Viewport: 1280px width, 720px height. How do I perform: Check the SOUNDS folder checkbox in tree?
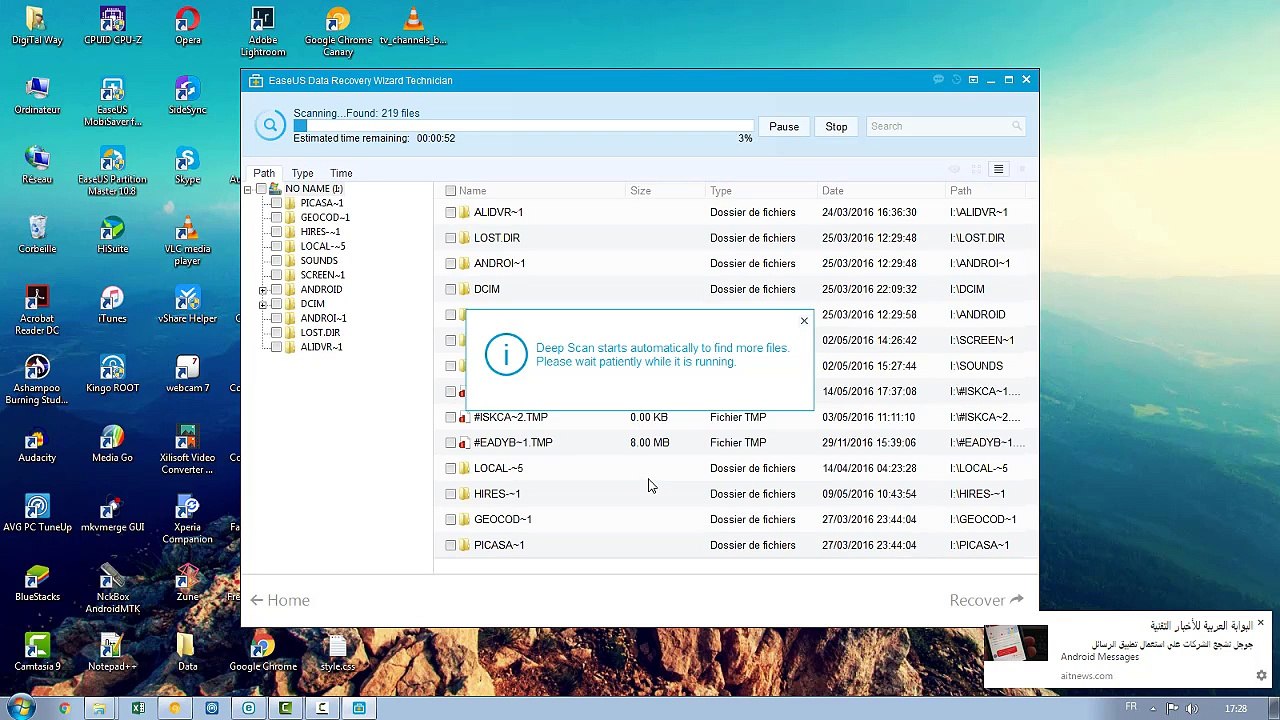(277, 261)
